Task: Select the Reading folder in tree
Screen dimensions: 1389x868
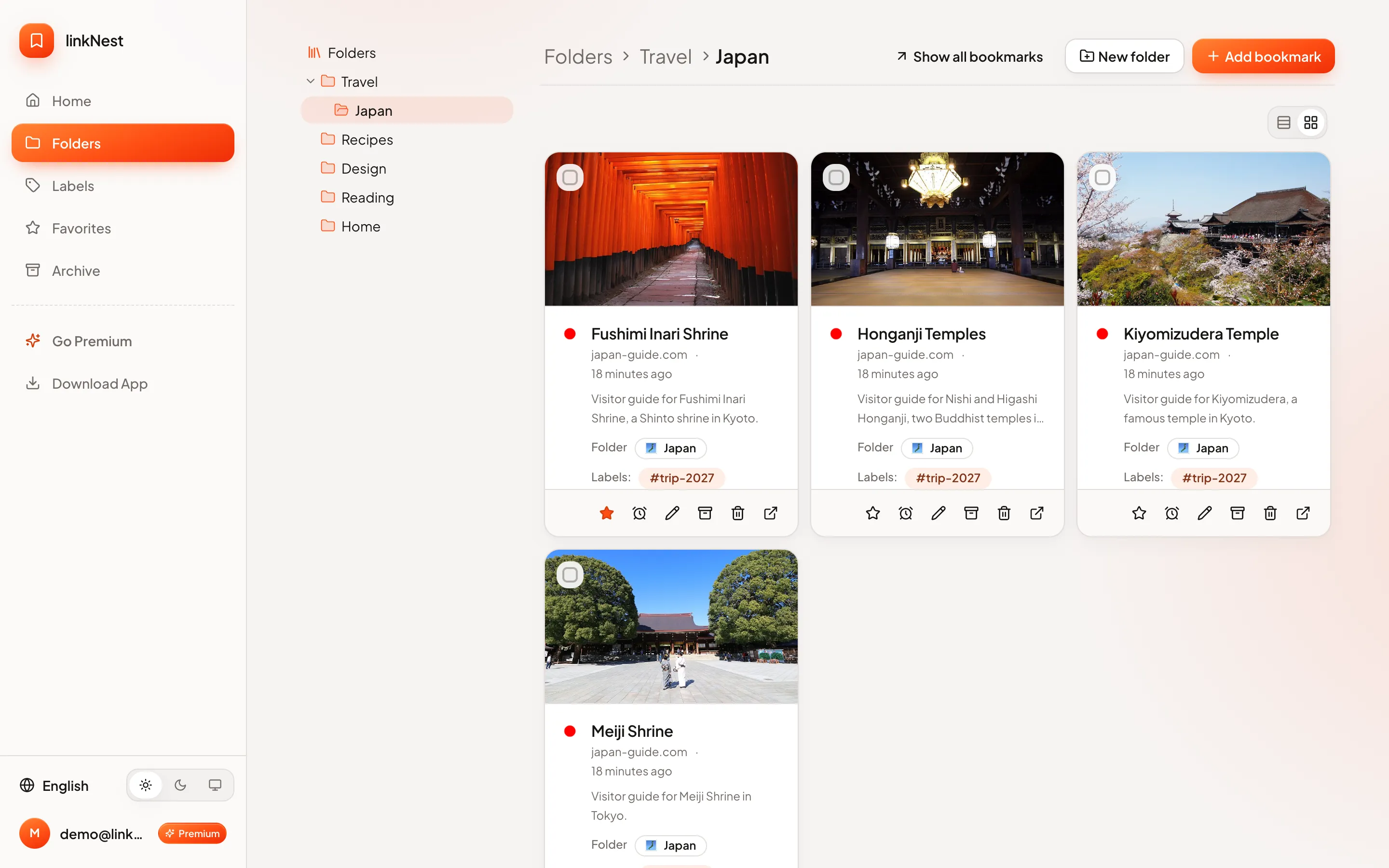Action: 407,198
